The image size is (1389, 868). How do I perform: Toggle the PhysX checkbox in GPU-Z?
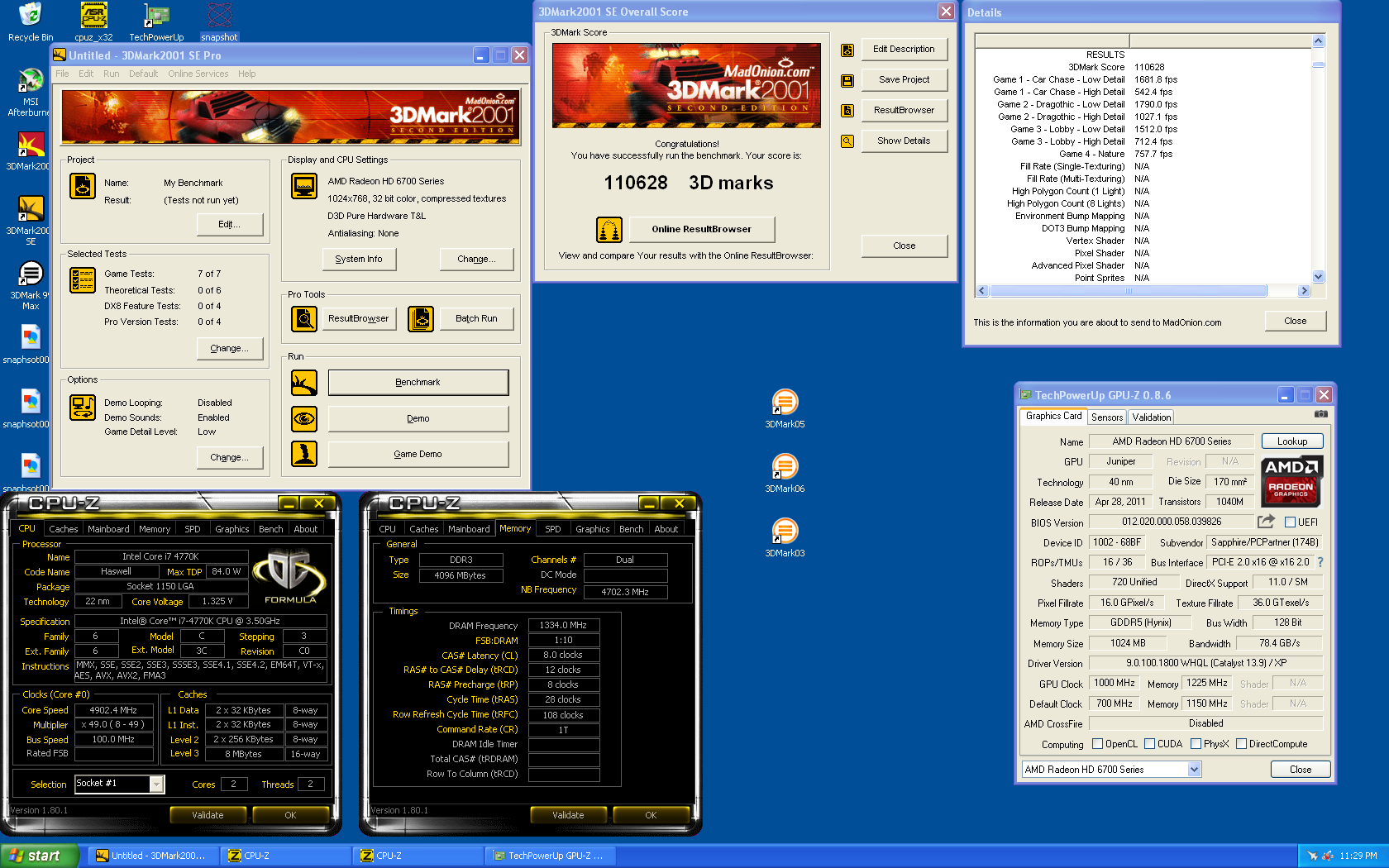pos(1196,744)
